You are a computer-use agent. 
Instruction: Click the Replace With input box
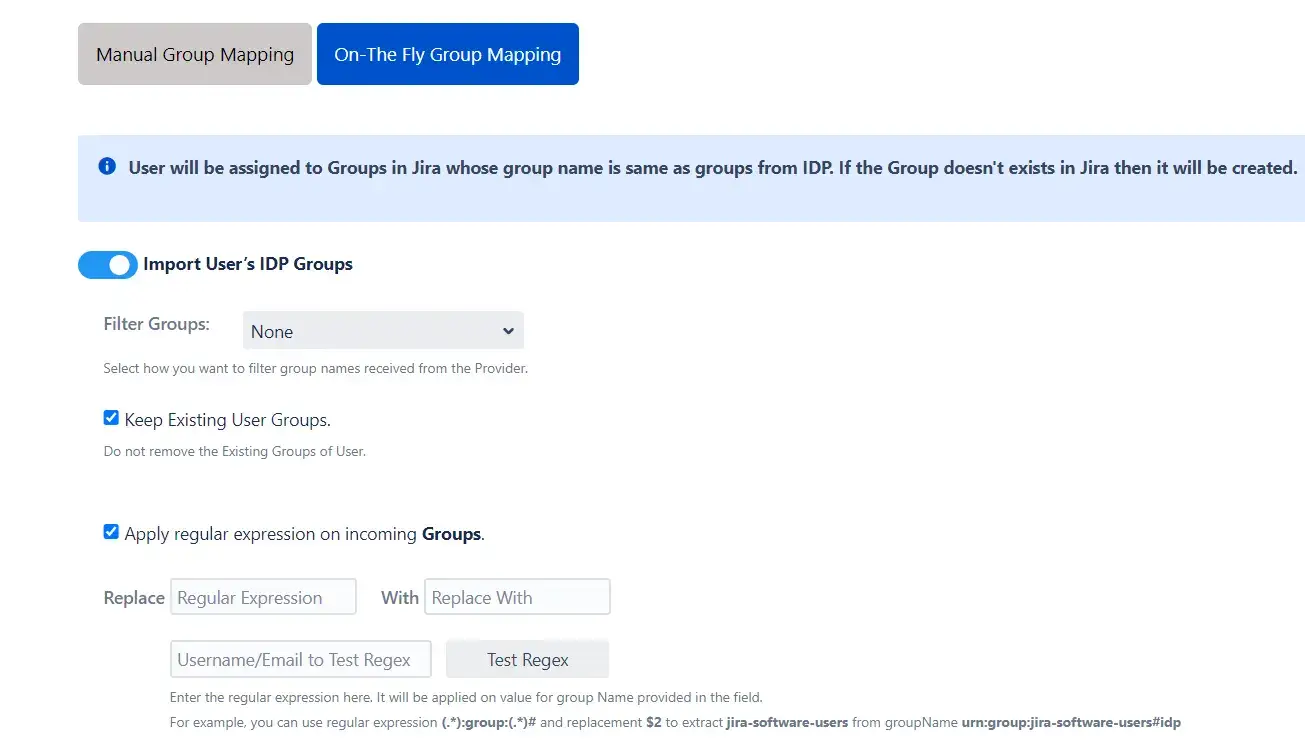pyautogui.click(x=517, y=596)
